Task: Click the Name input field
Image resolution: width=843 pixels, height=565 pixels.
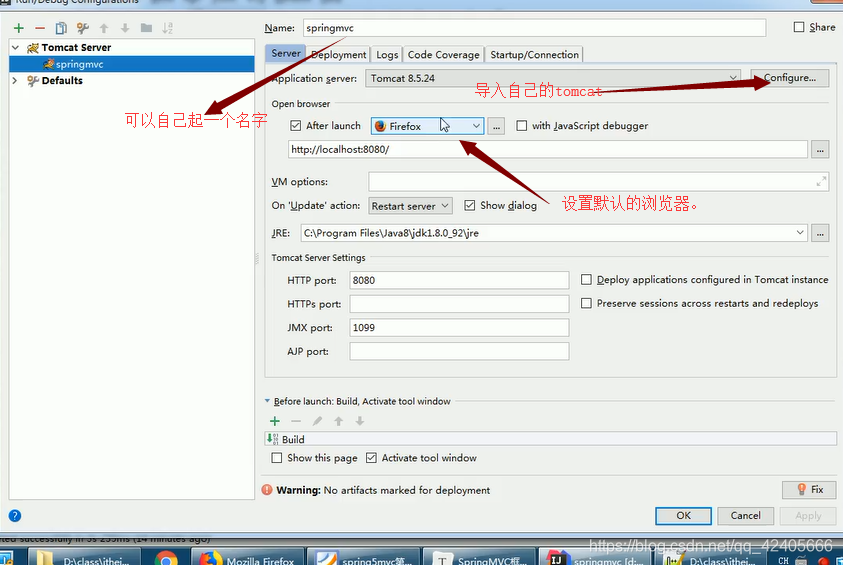Action: 534,28
